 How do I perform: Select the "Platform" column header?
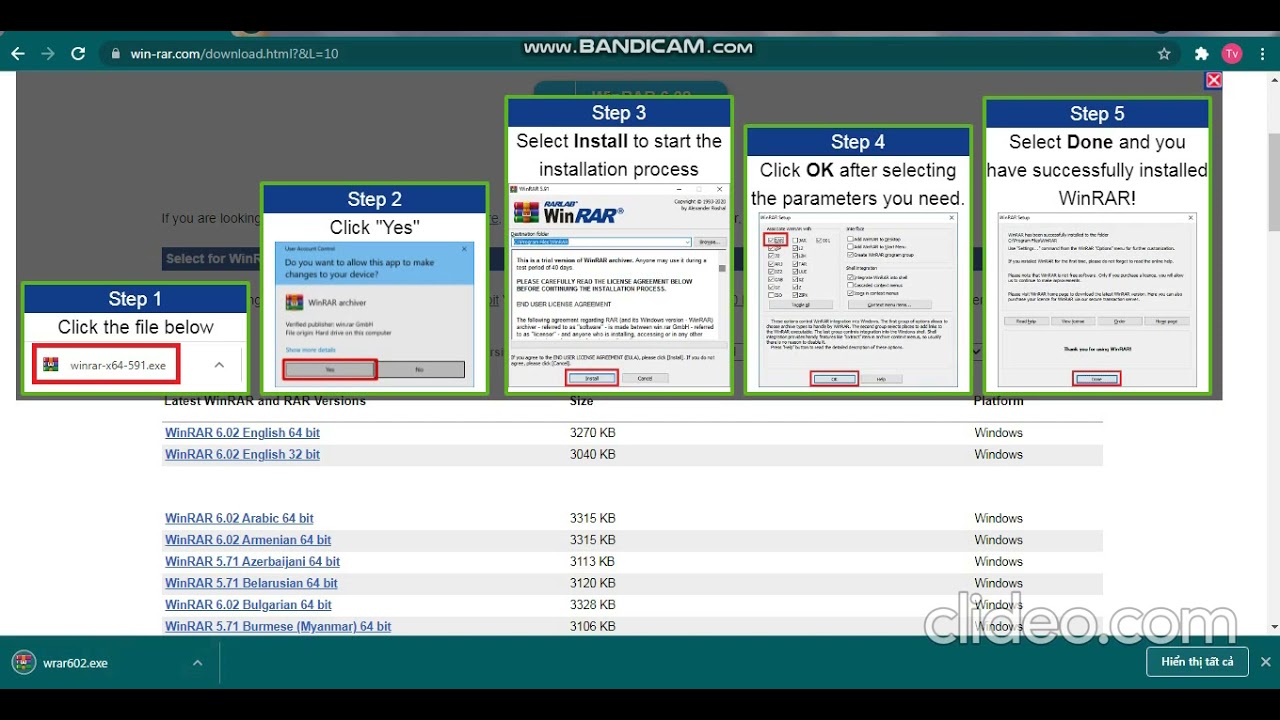coord(999,401)
